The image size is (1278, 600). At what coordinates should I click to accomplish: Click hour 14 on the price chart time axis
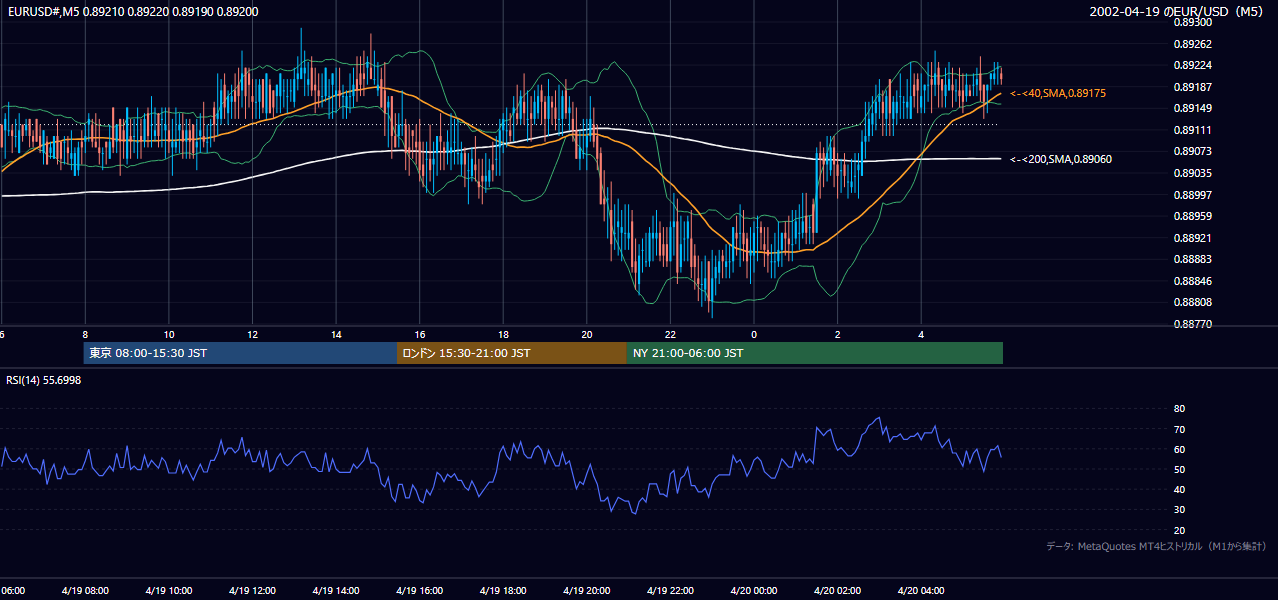coord(336,334)
